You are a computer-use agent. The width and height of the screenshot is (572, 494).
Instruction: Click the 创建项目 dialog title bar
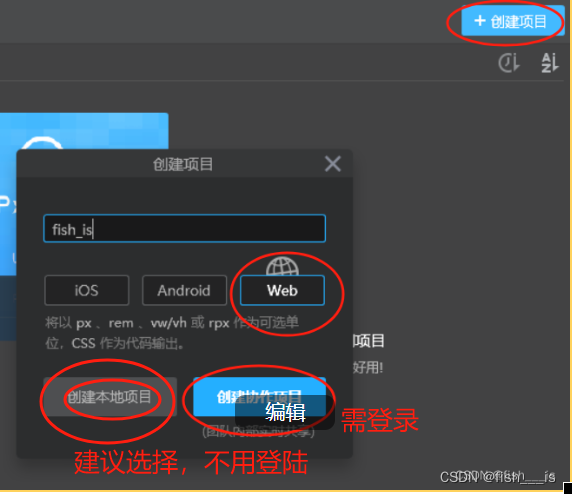[184, 164]
